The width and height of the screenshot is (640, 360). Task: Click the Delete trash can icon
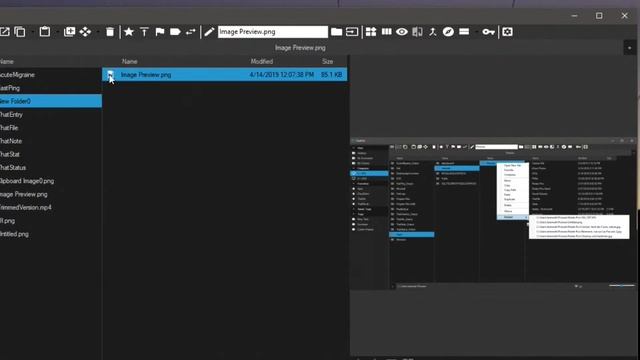(110, 32)
